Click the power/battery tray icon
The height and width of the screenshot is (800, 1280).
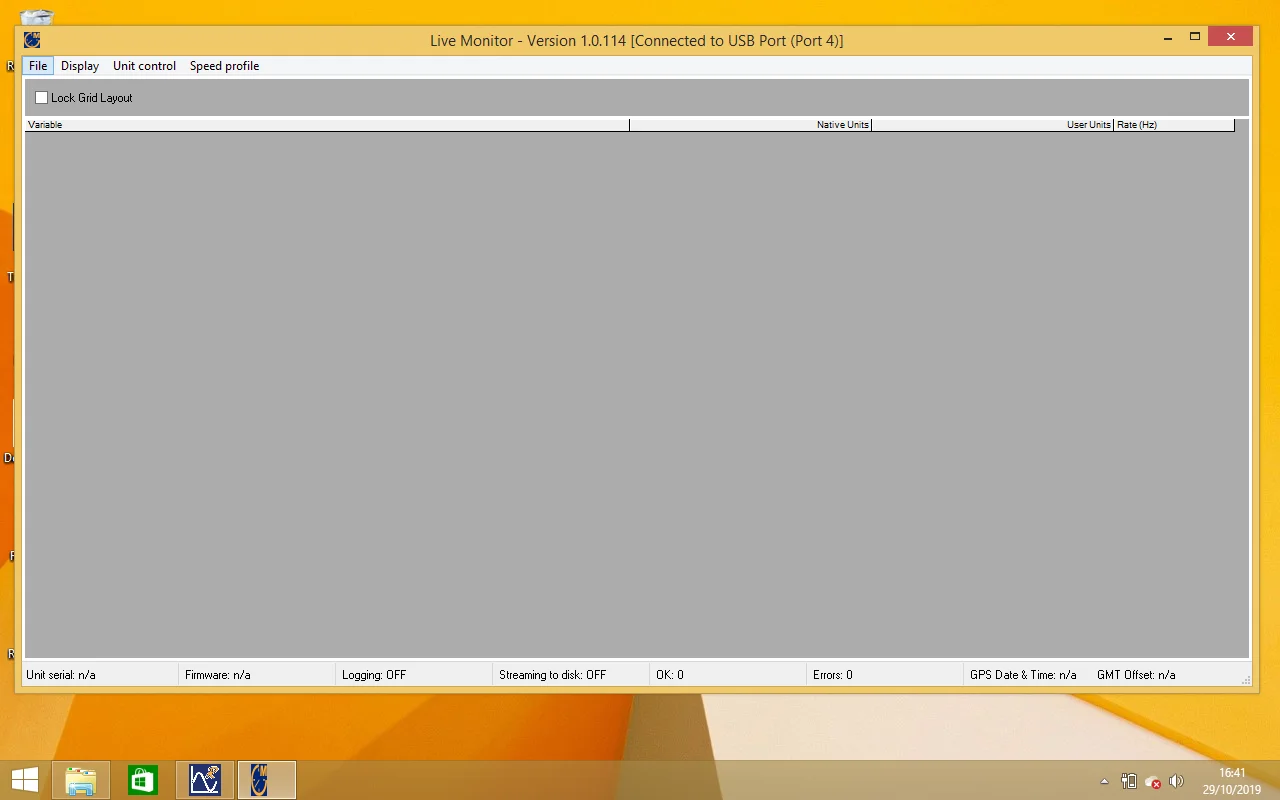pyautogui.click(x=1129, y=781)
